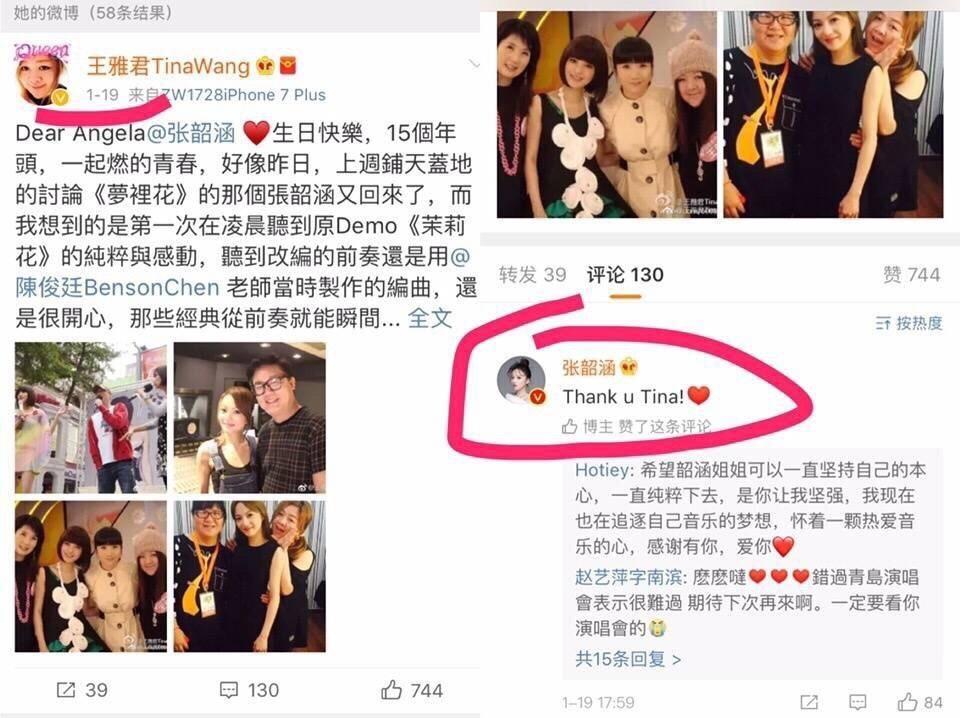Tap the repost icon showing 39
960x718 pixels.
coord(81,690)
